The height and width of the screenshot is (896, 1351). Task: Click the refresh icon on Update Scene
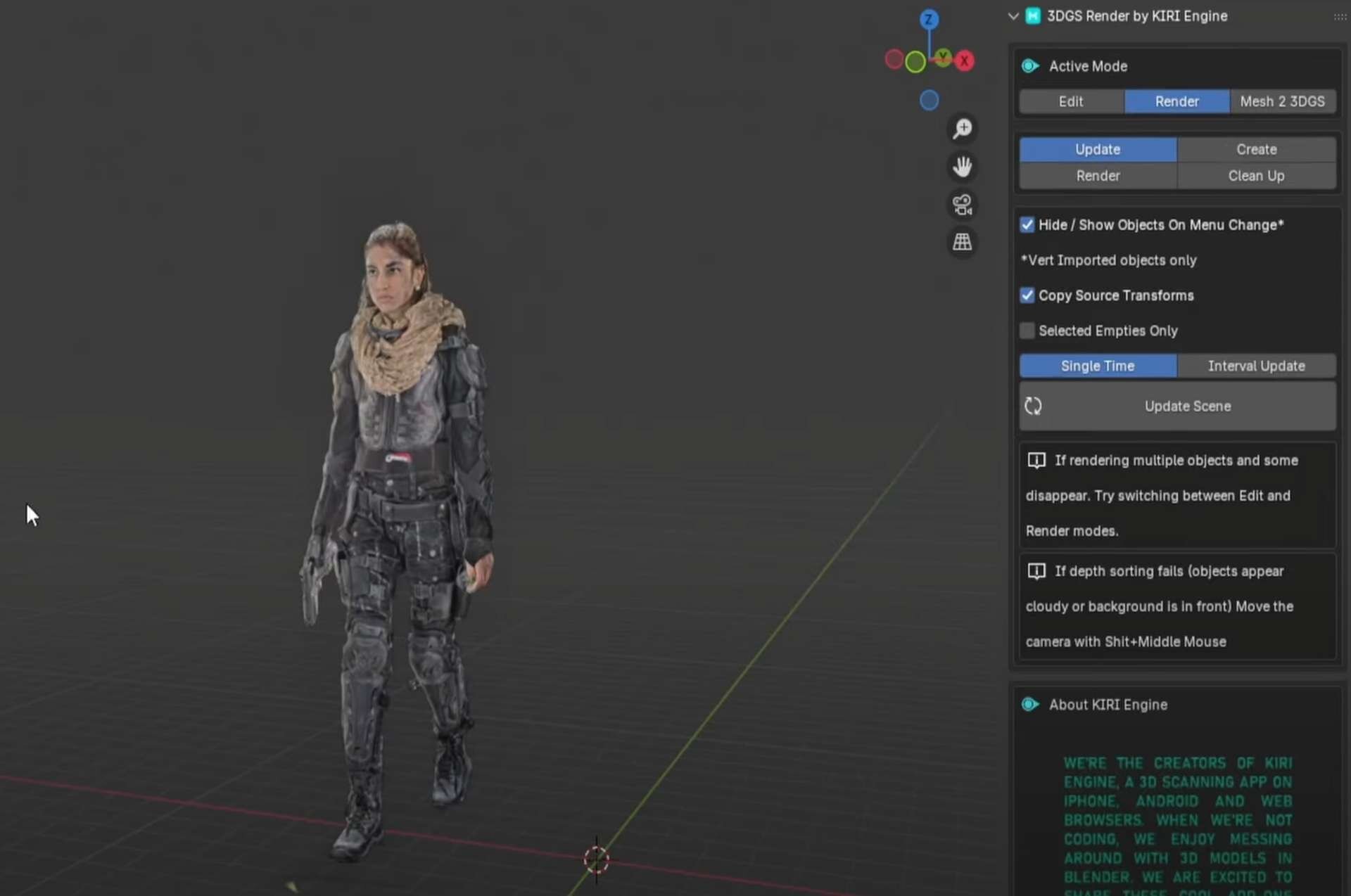(x=1033, y=406)
